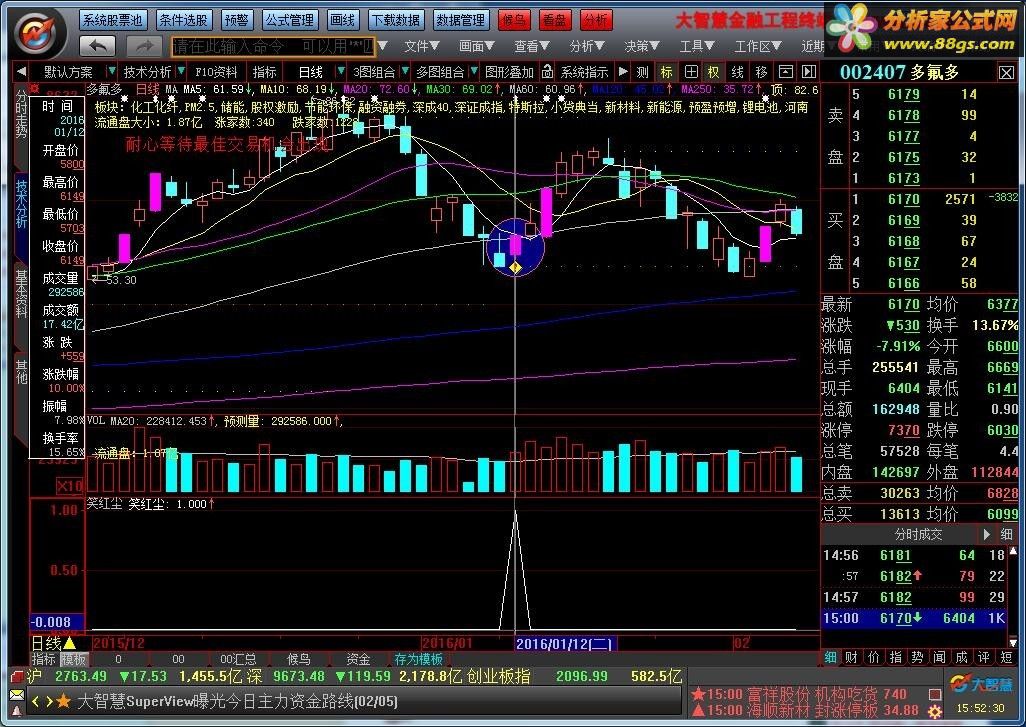Open the envelope message icon
This screenshot has height=727, width=1026.
17,695
